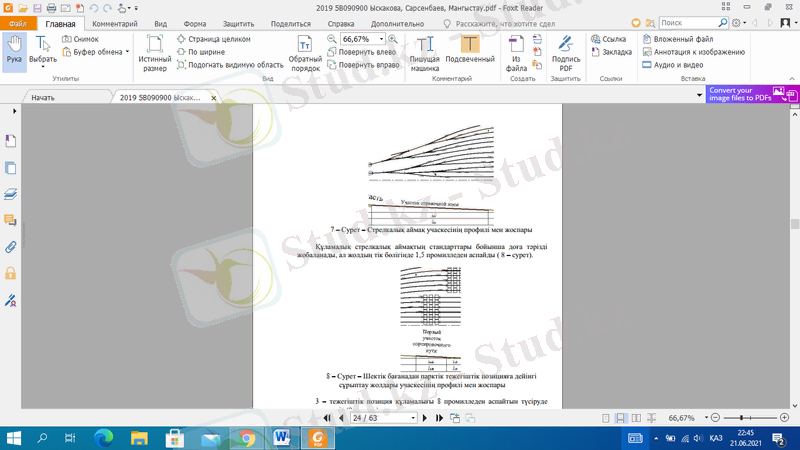Open the Layers panel in left sidebar
800x450 pixels.
coord(11,194)
